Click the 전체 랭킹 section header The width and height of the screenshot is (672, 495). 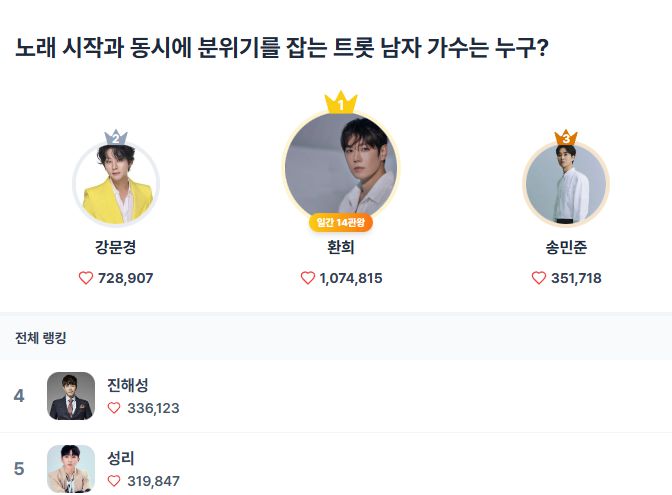41,337
